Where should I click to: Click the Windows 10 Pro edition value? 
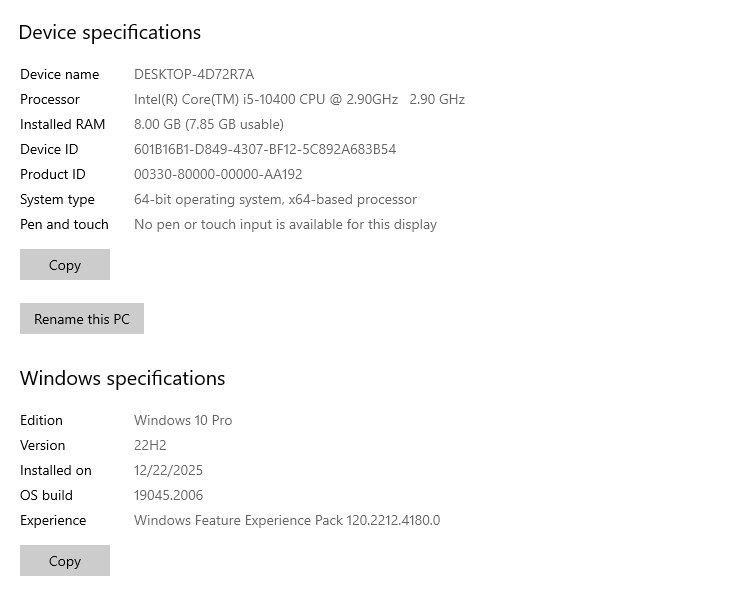tap(183, 420)
